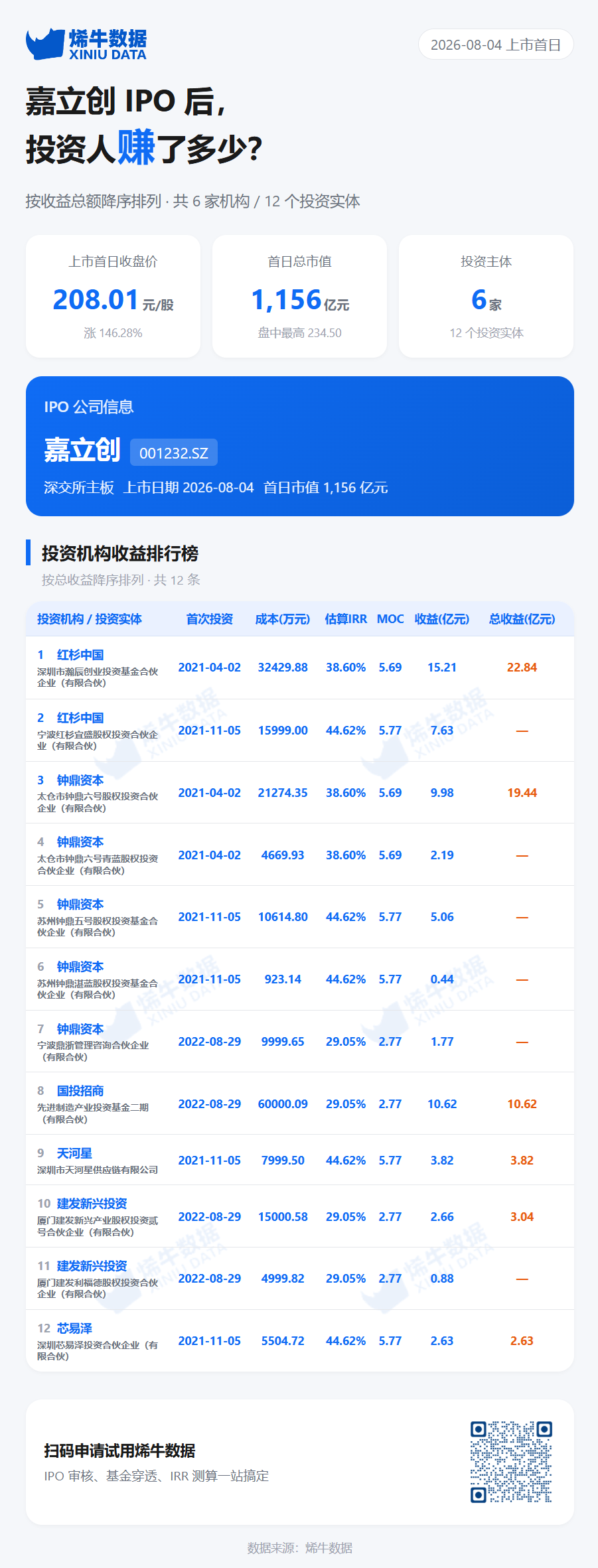This screenshot has height=1568, width=598.
Task: Click cost value 32429.88
Action: [x=283, y=668]
